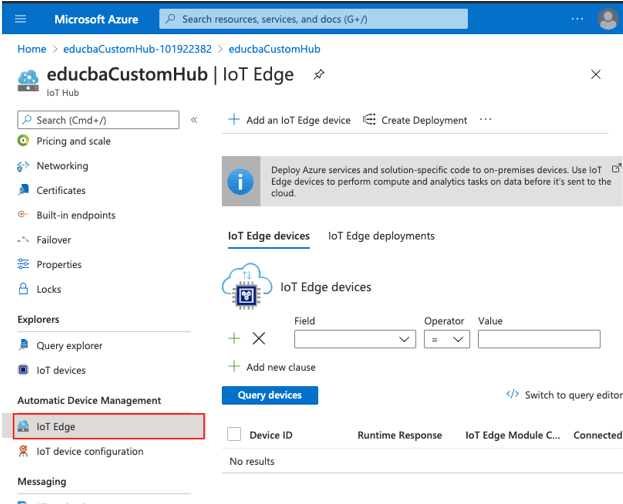Viewport: 623px width, 504px height.
Task: Click the blue info icon in banner
Action: pos(240,182)
